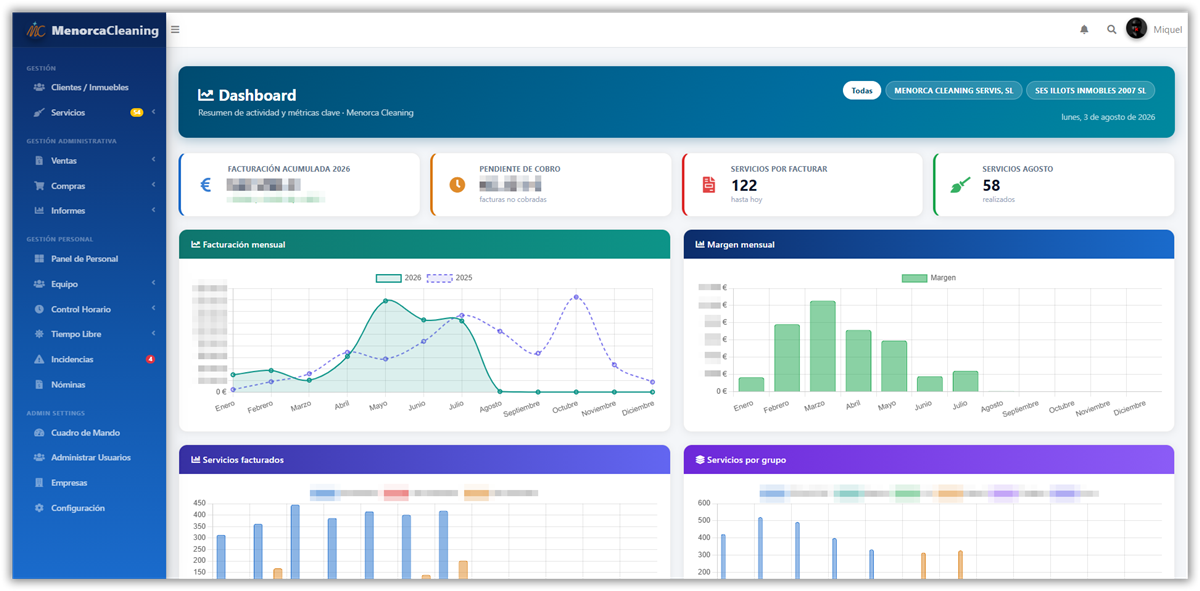The image size is (1200, 591).
Task: Click the Marzo bar in Margen mensual
Action: click(x=822, y=346)
